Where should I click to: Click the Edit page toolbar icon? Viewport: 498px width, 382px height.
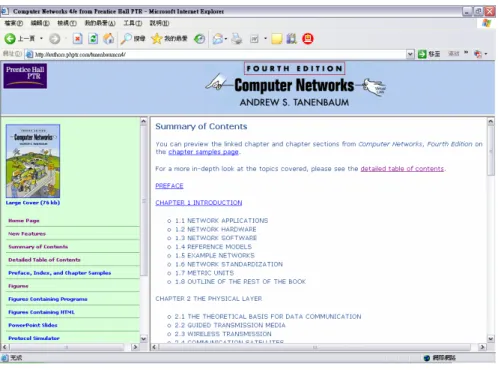254,39
